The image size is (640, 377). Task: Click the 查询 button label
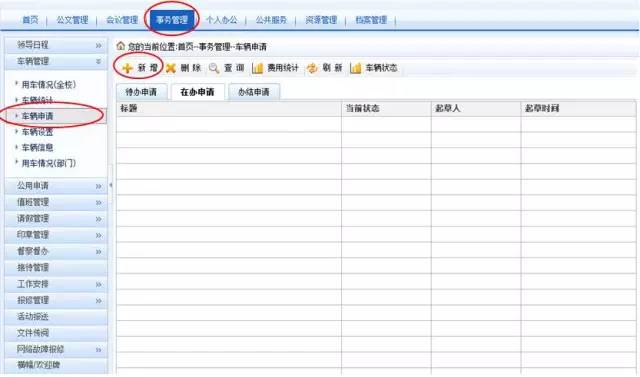(234, 68)
